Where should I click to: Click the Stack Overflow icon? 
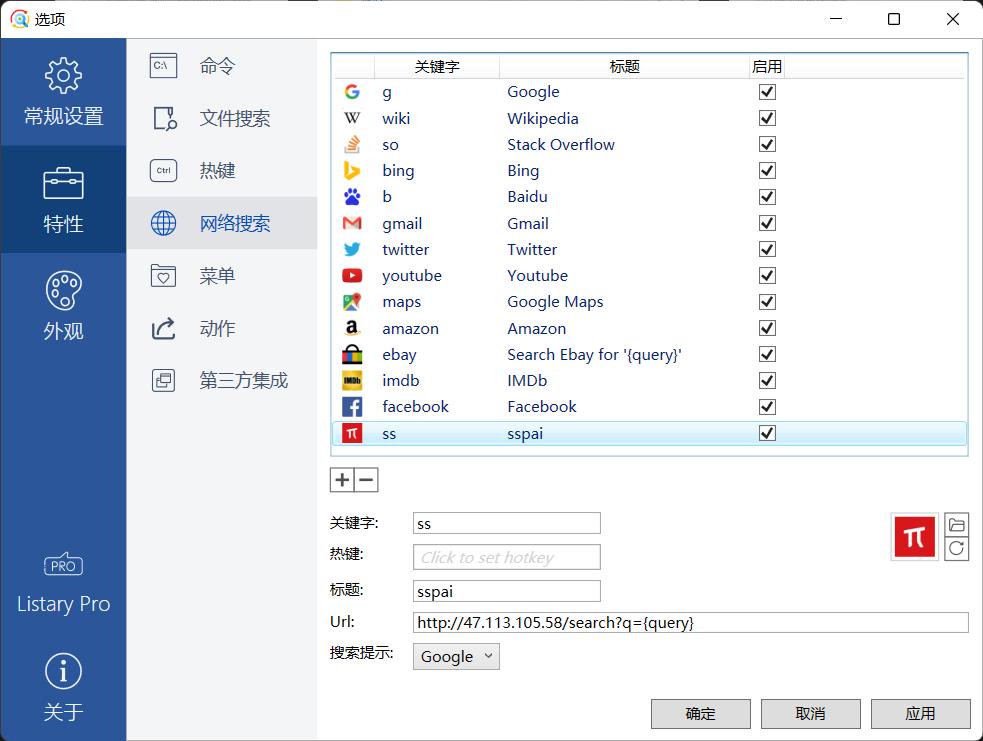(x=352, y=145)
